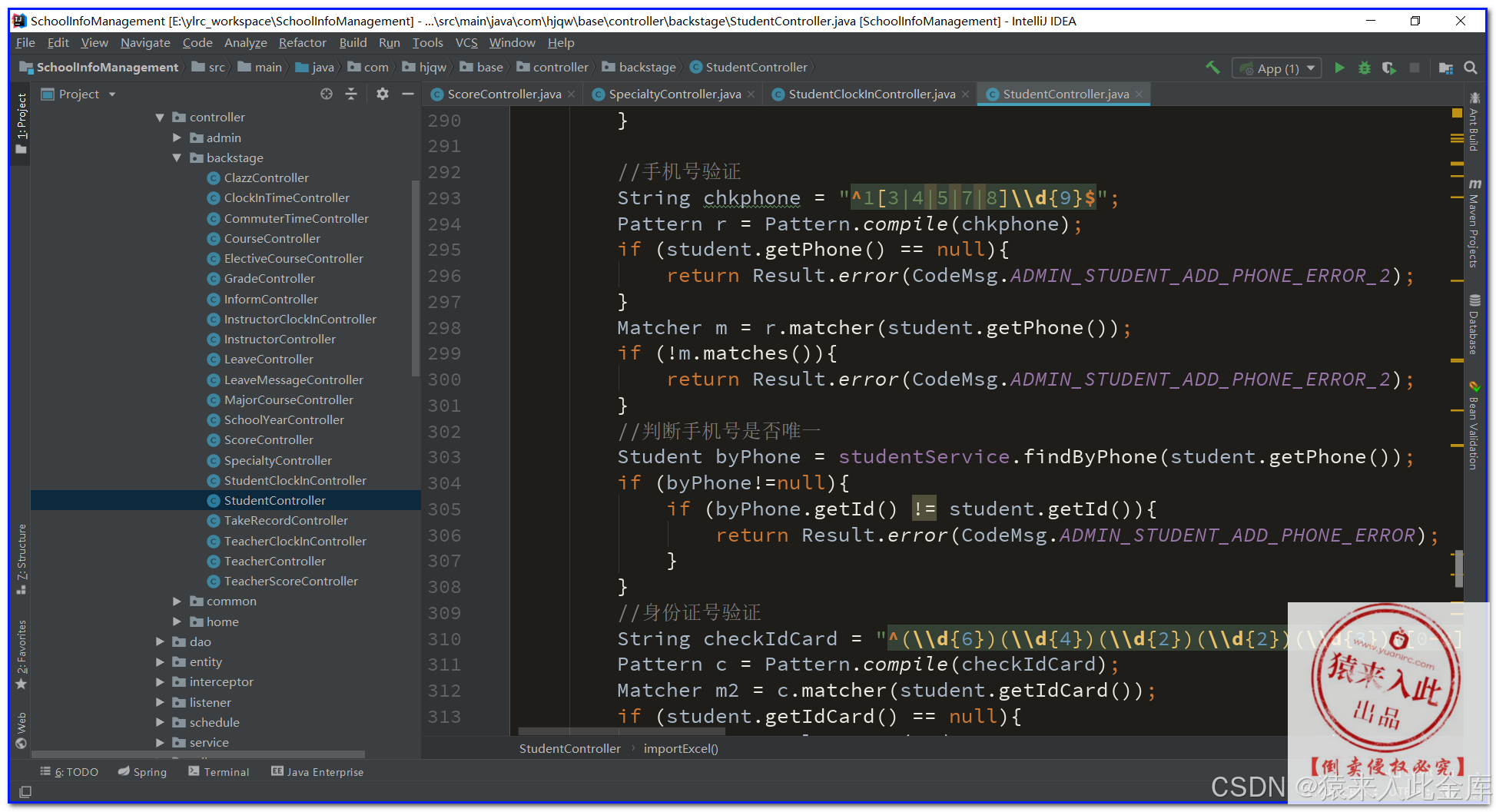Select GradeController class file
Image resolution: width=1496 pixels, height=812 pixels.
pos(269,278)
